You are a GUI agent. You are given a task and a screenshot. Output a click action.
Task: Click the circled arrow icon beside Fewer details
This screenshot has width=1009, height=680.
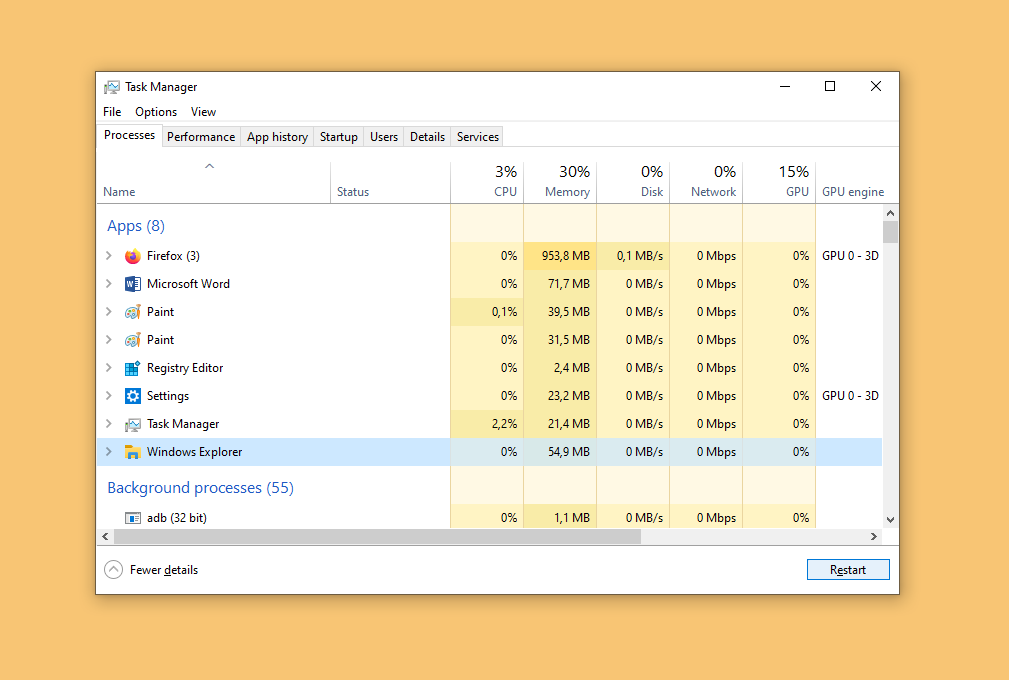(x=113, y=569)
